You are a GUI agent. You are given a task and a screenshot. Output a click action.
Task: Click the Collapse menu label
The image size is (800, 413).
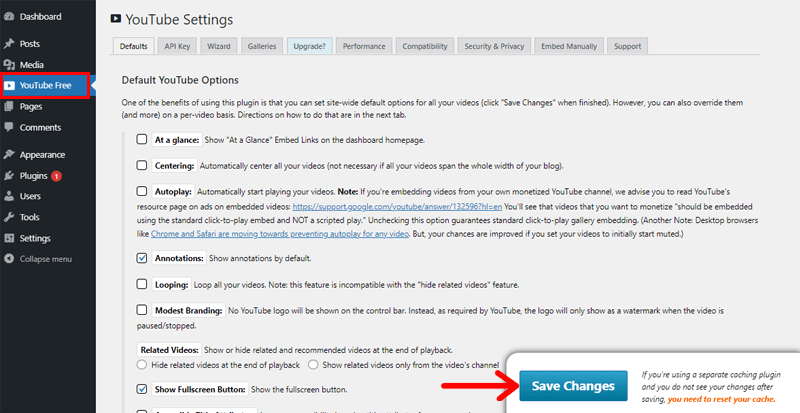[x=45, y=259]
